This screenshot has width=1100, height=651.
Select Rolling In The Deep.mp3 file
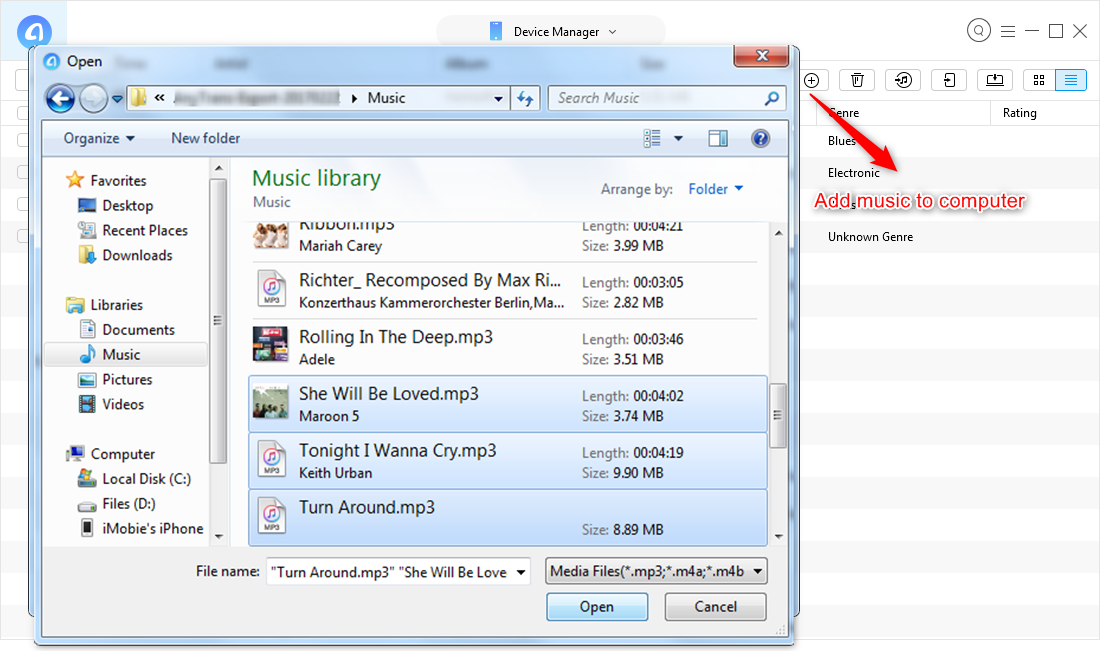point(396,338)
